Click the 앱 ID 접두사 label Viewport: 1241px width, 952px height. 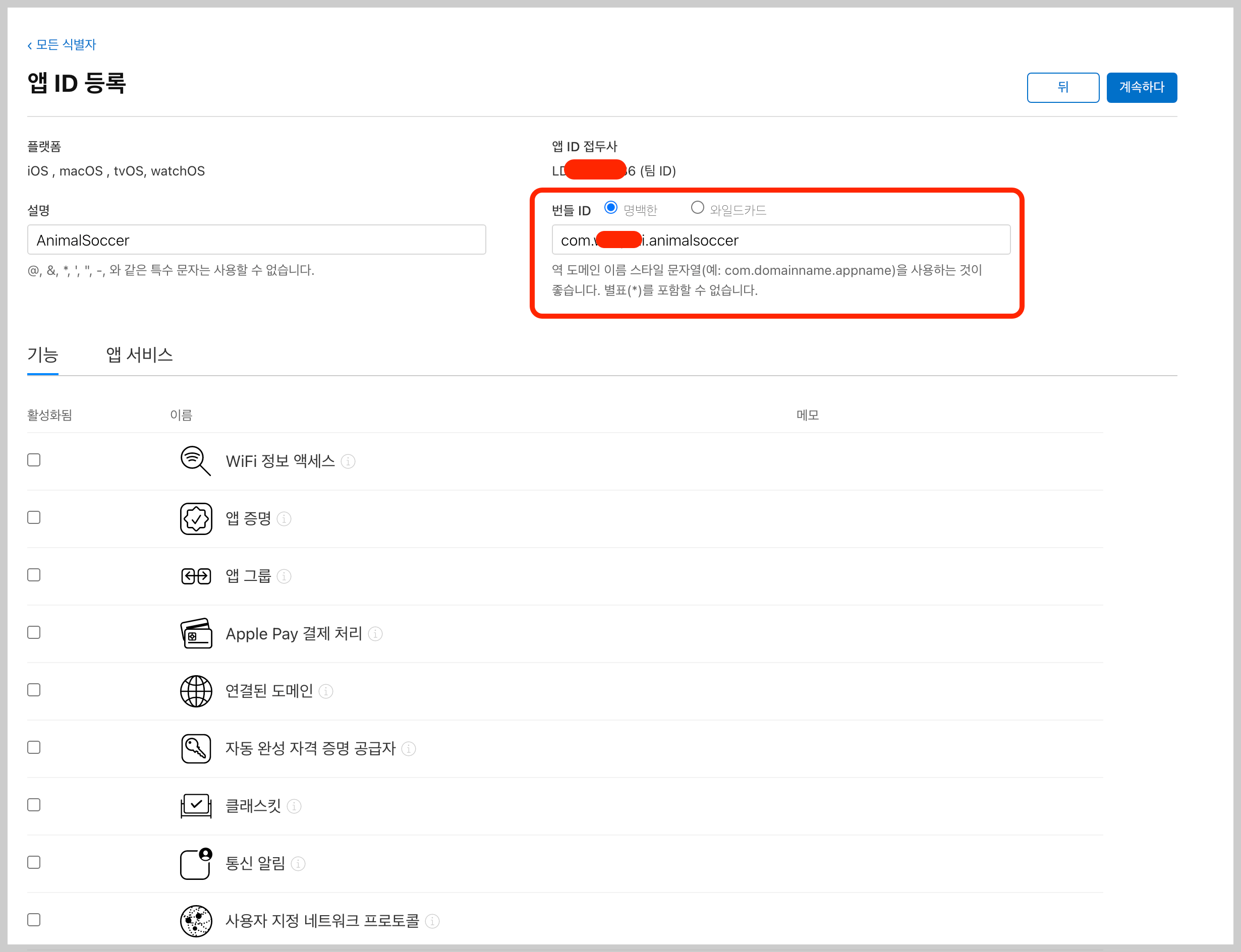585,147
